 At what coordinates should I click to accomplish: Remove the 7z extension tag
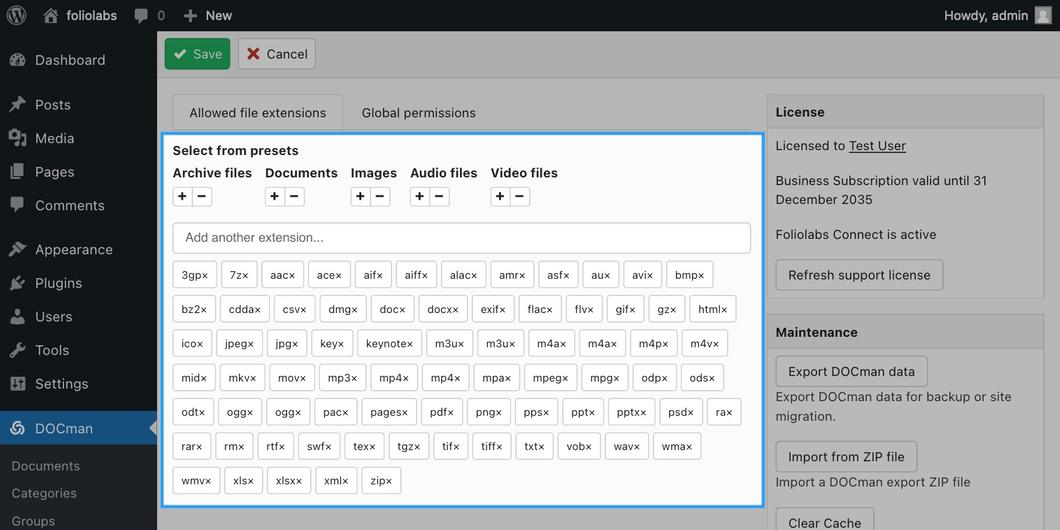[x=246, y=275]
